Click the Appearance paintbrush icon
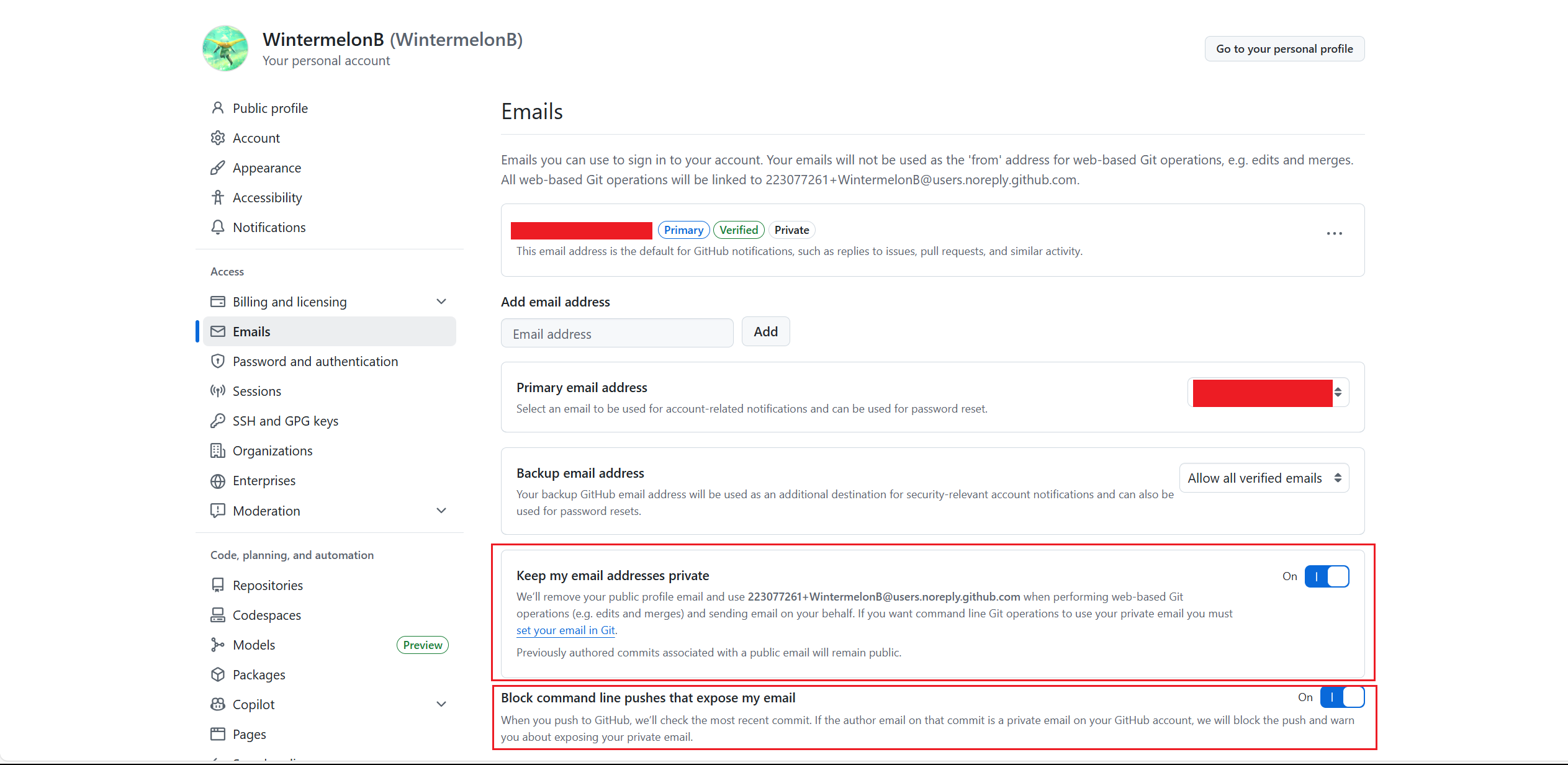The image size is (1568, 765). pyautogui.click(x=217, y=168)
